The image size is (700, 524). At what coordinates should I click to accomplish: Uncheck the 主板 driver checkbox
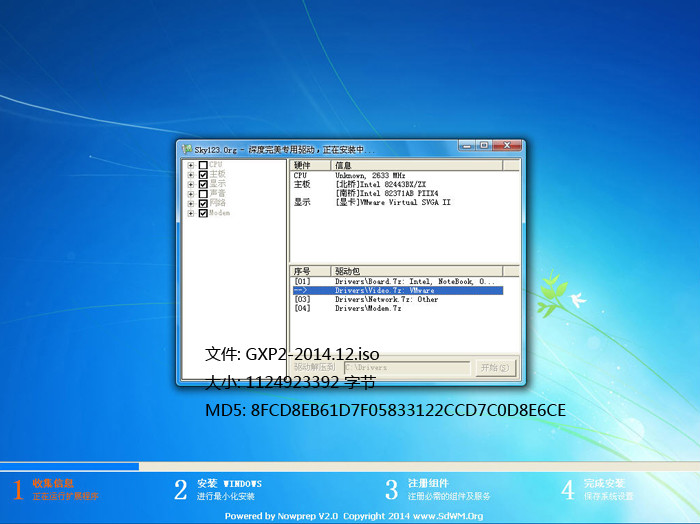[x=203, y=175]
